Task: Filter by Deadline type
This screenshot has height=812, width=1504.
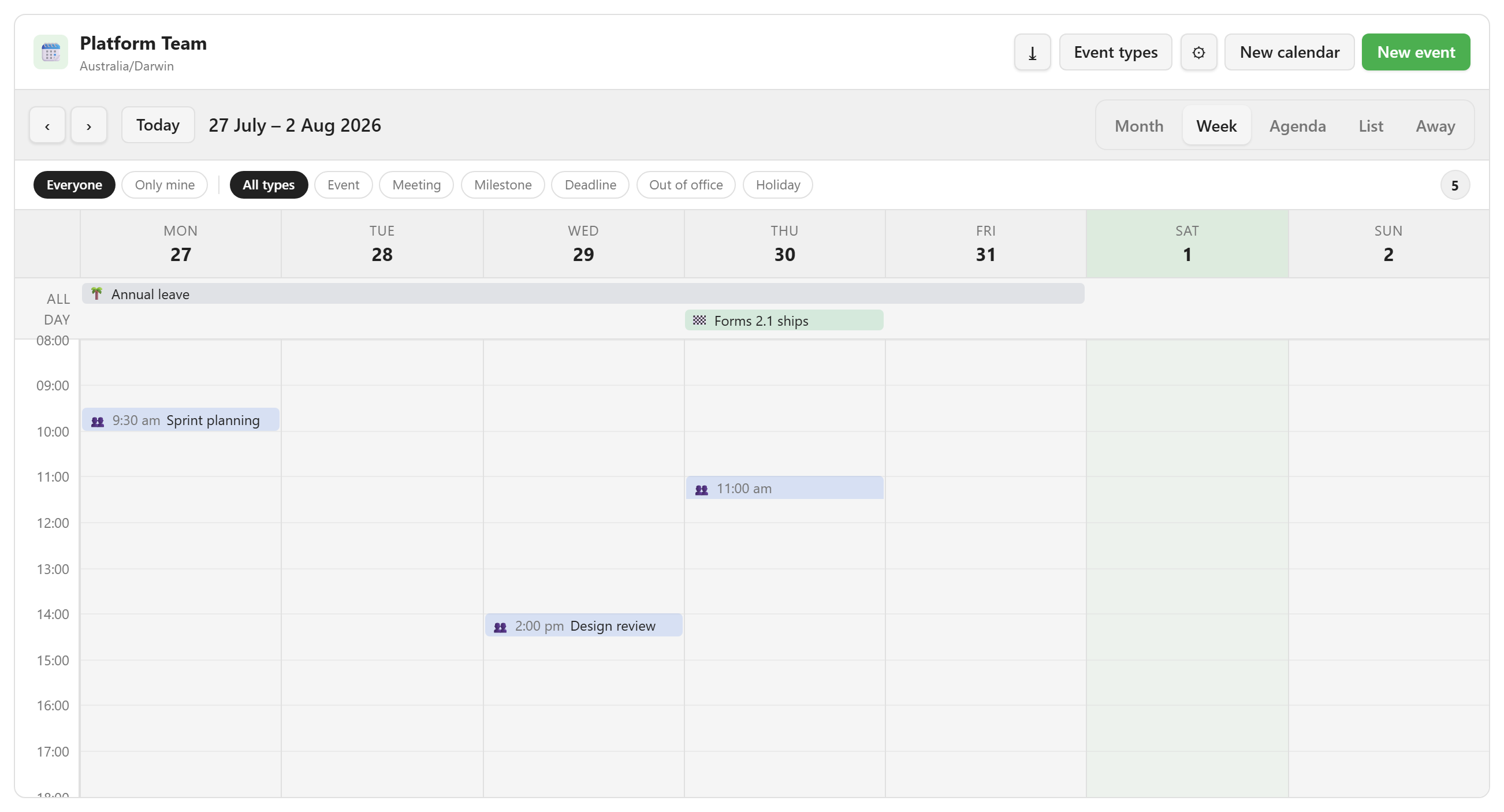Action: click(x=590, y=184)
